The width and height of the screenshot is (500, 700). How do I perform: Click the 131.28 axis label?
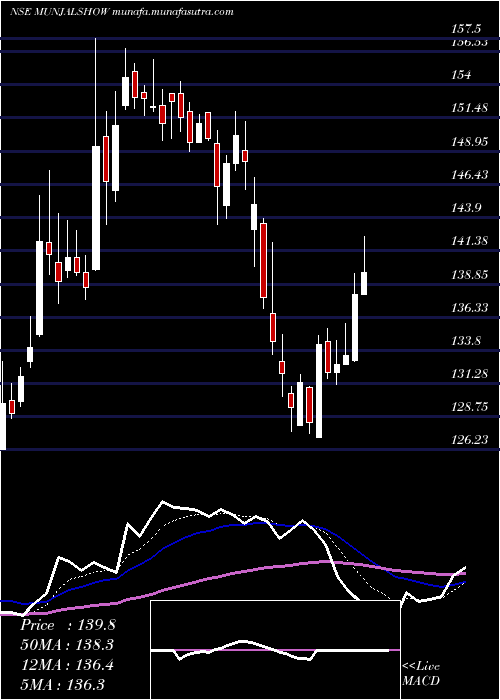coord(469,374)
